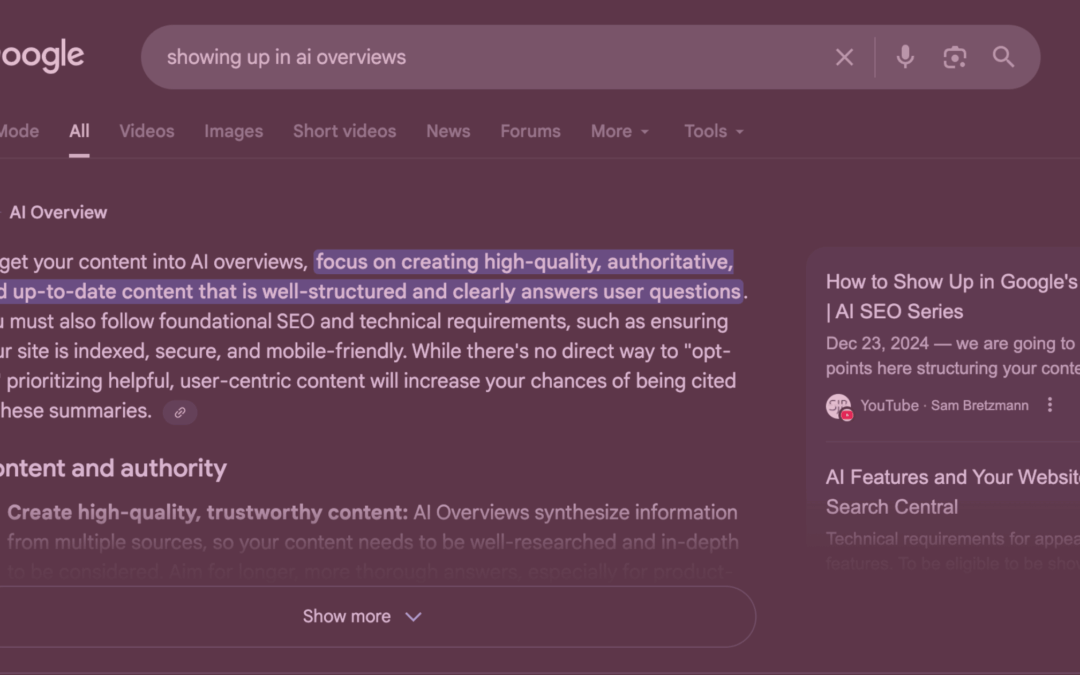
Task: Click the YouTube channel avatar for Sam Bretzmann
Action: pos(839,405)
